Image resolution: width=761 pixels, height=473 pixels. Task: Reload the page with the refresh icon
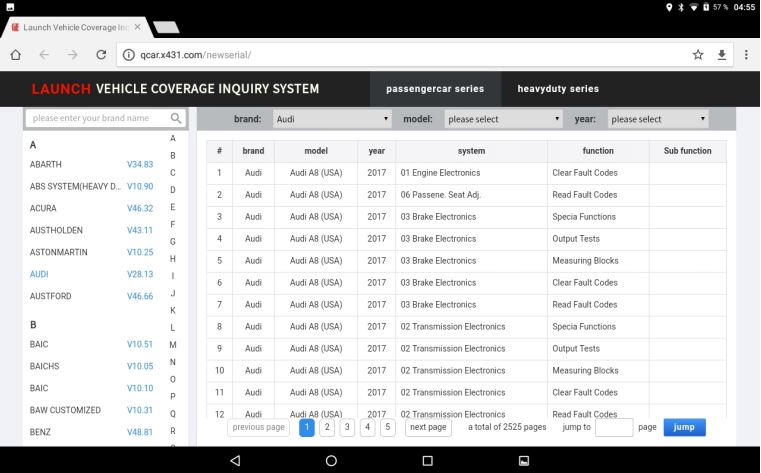(101, 55)
